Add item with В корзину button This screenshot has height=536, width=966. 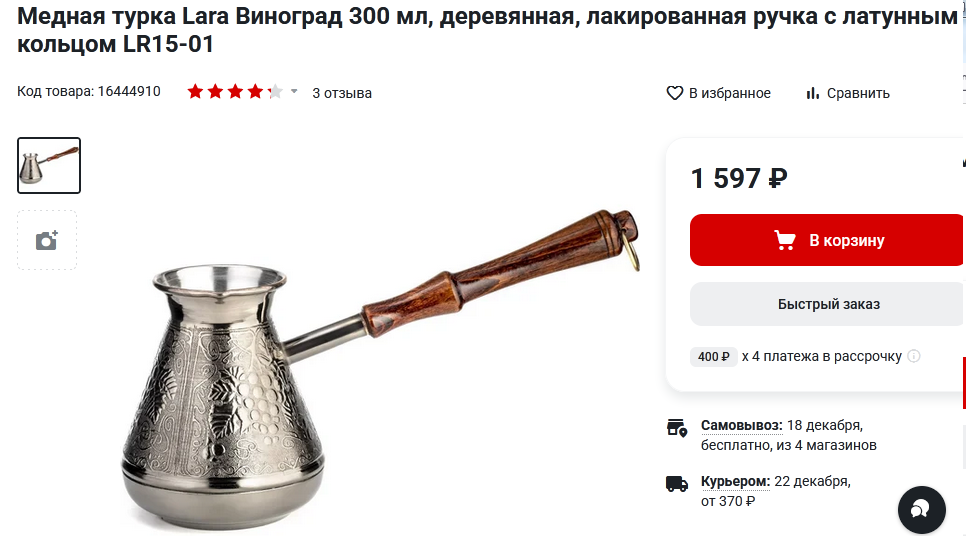[x=826, y=240]
